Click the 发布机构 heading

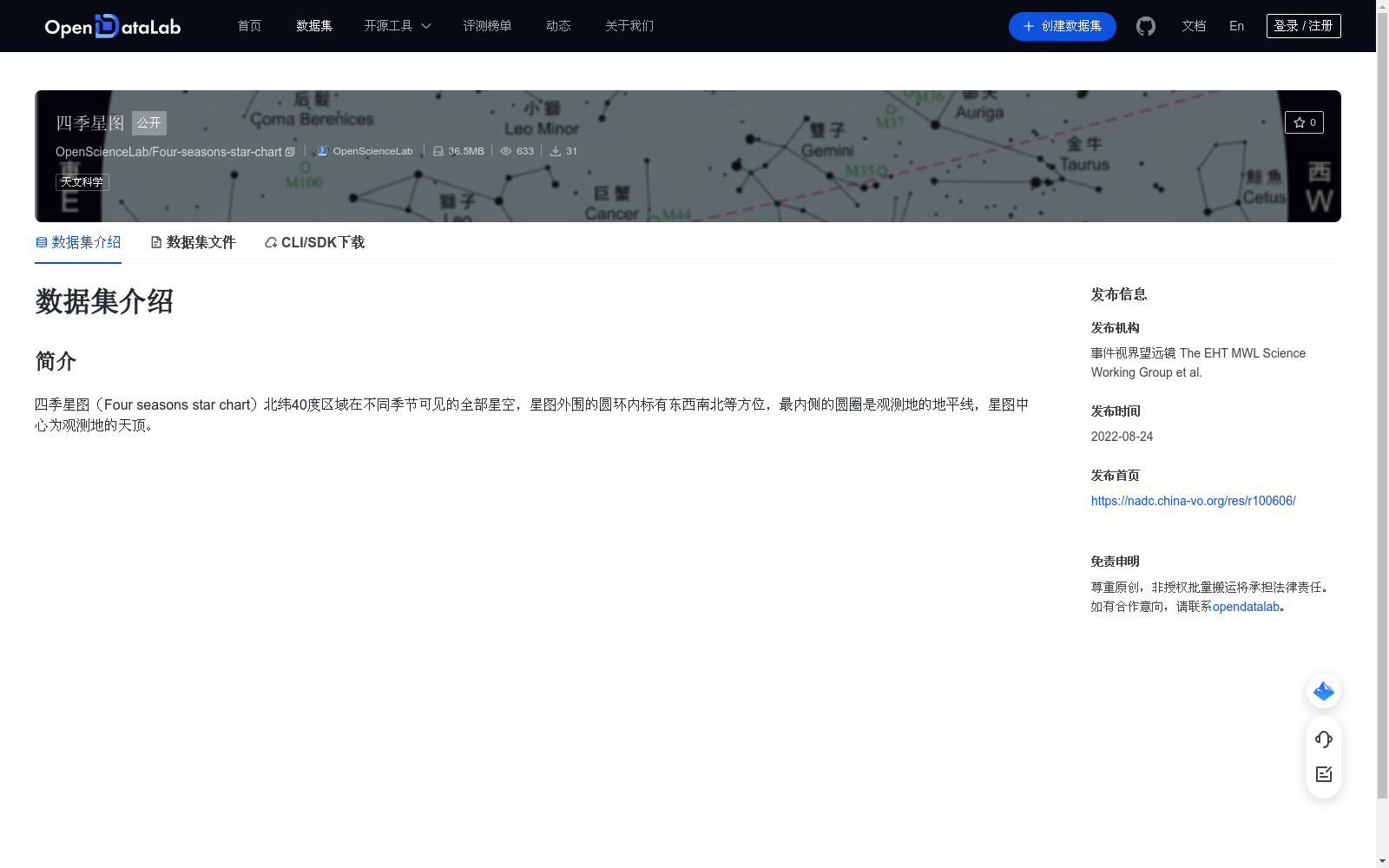pos(1116,328)
